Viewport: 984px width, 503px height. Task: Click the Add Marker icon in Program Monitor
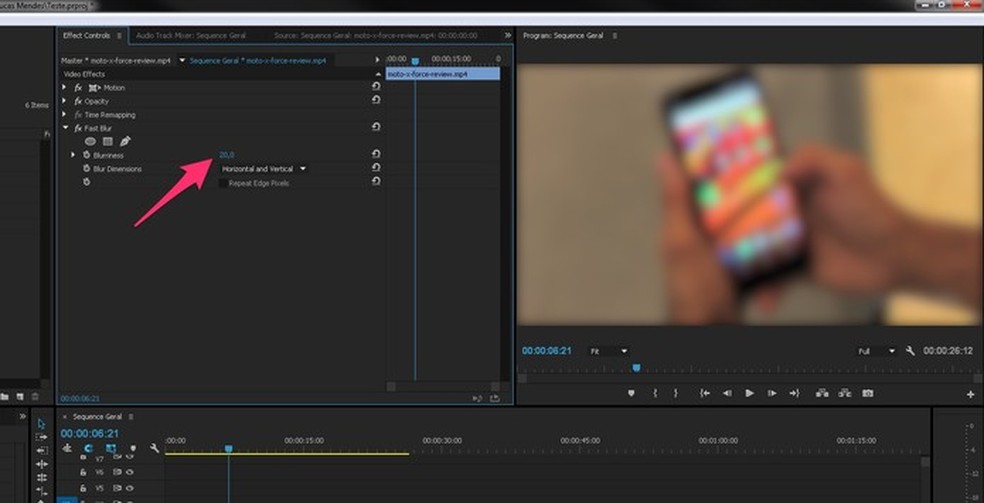tap(631, 394)
